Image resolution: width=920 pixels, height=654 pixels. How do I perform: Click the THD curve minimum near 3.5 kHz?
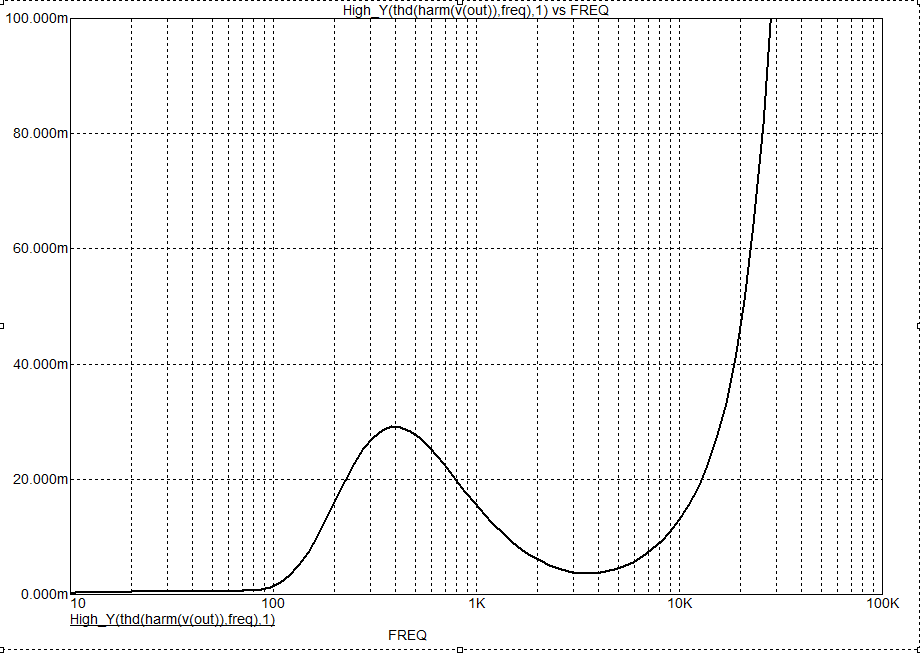(x=587, y=573)
